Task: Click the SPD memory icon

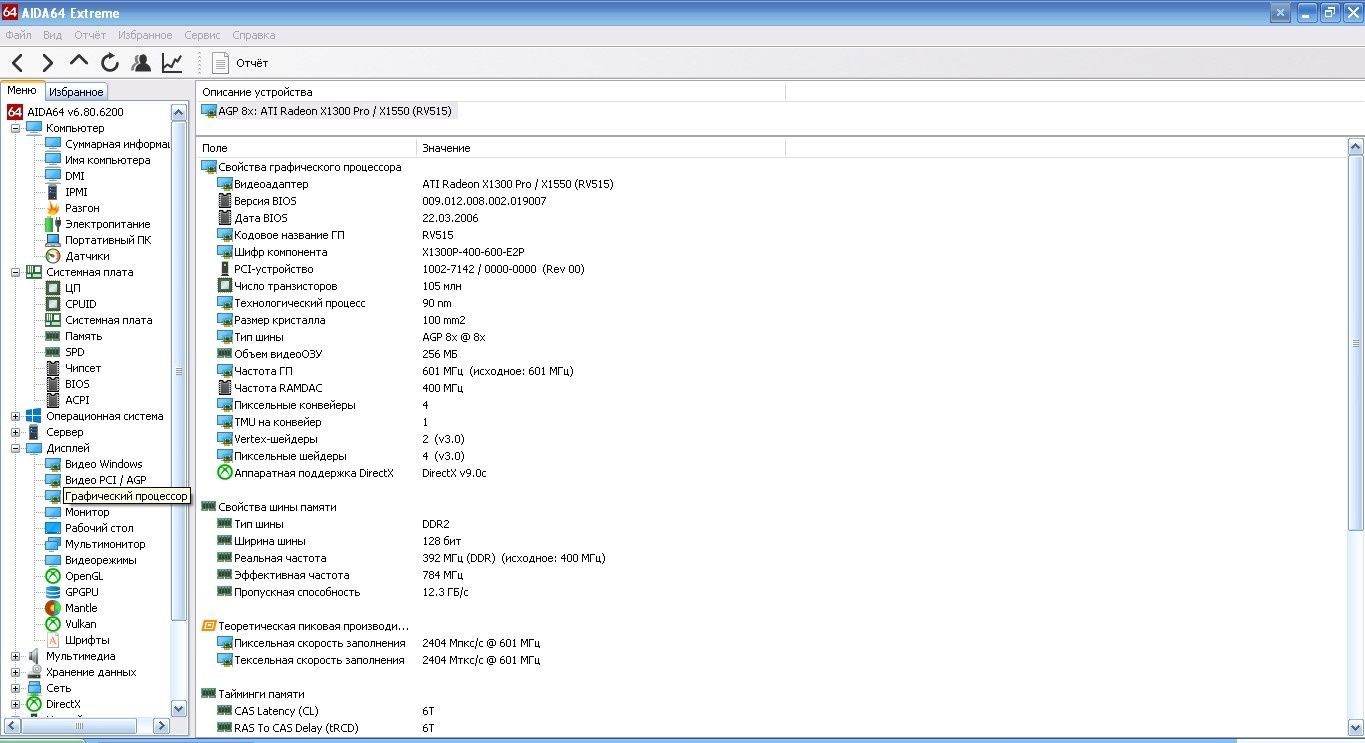Action: [x=53, y=352]
